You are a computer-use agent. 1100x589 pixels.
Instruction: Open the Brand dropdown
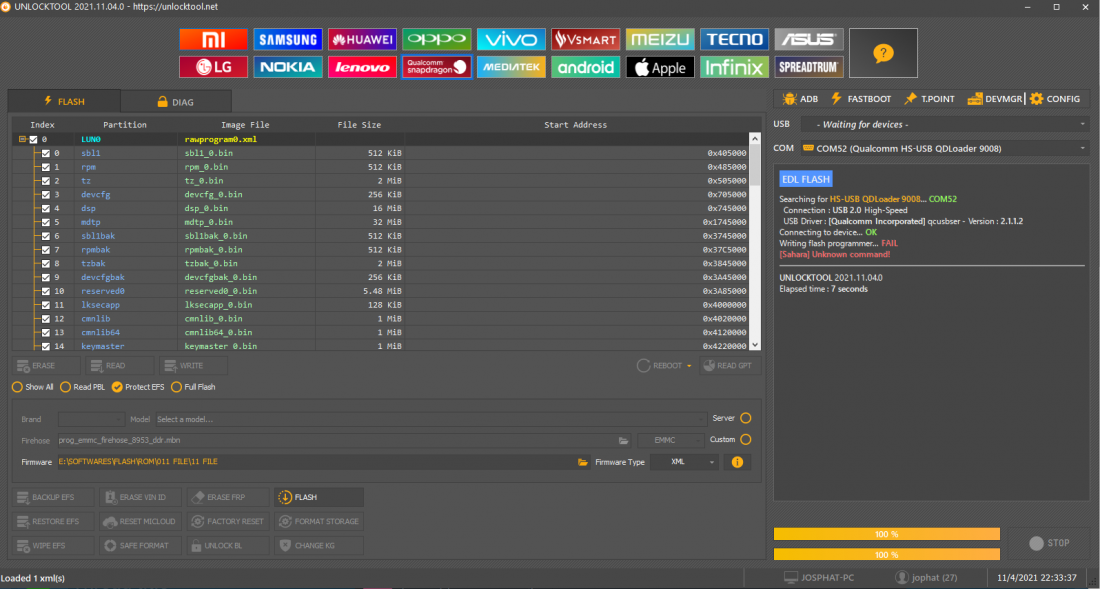pos(91,419)
